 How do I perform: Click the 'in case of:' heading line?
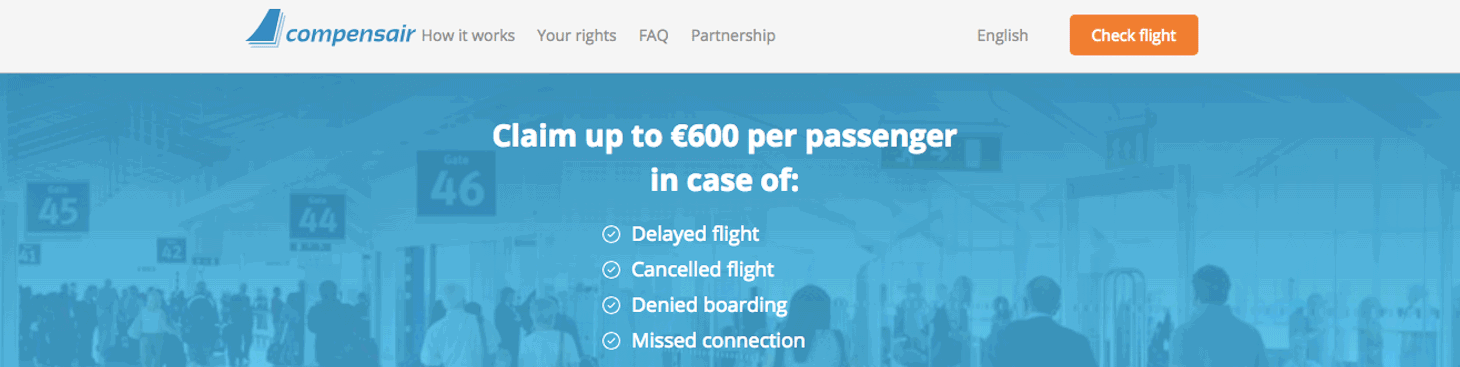coord(725,182)
